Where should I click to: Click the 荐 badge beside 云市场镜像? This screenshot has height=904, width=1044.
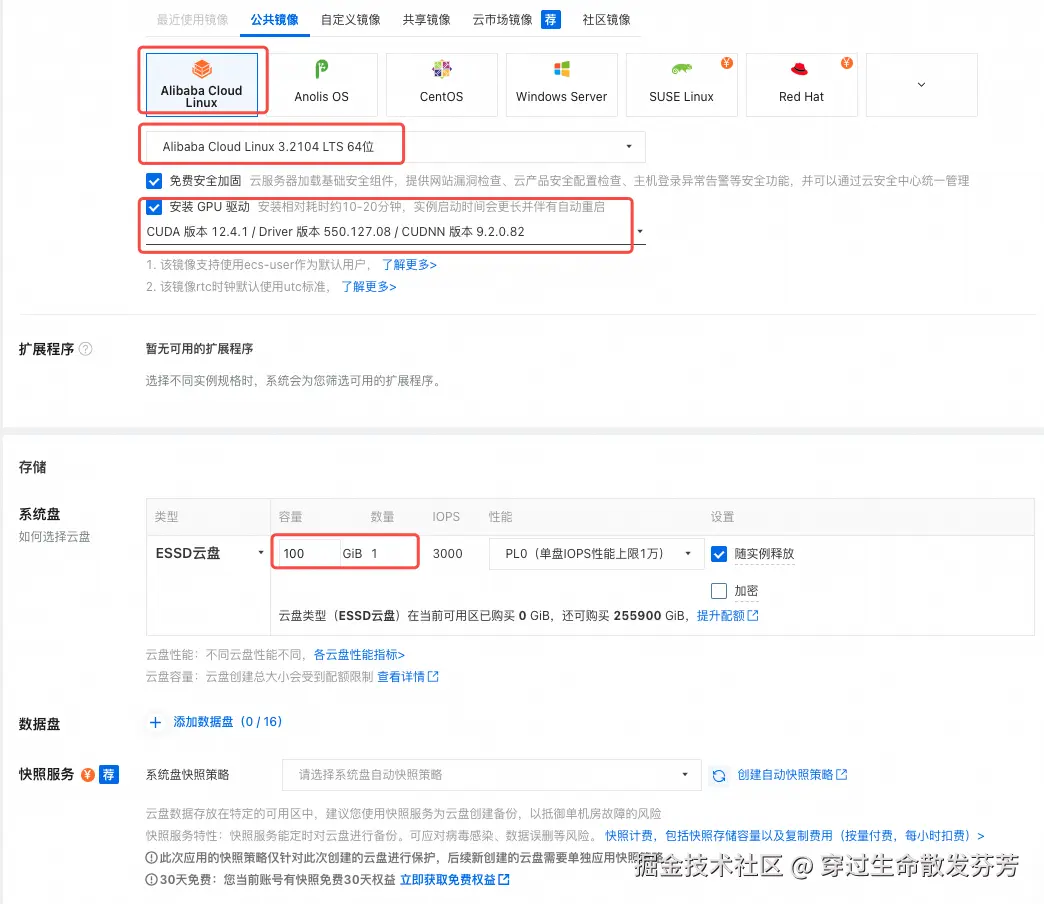coord(551,19)
